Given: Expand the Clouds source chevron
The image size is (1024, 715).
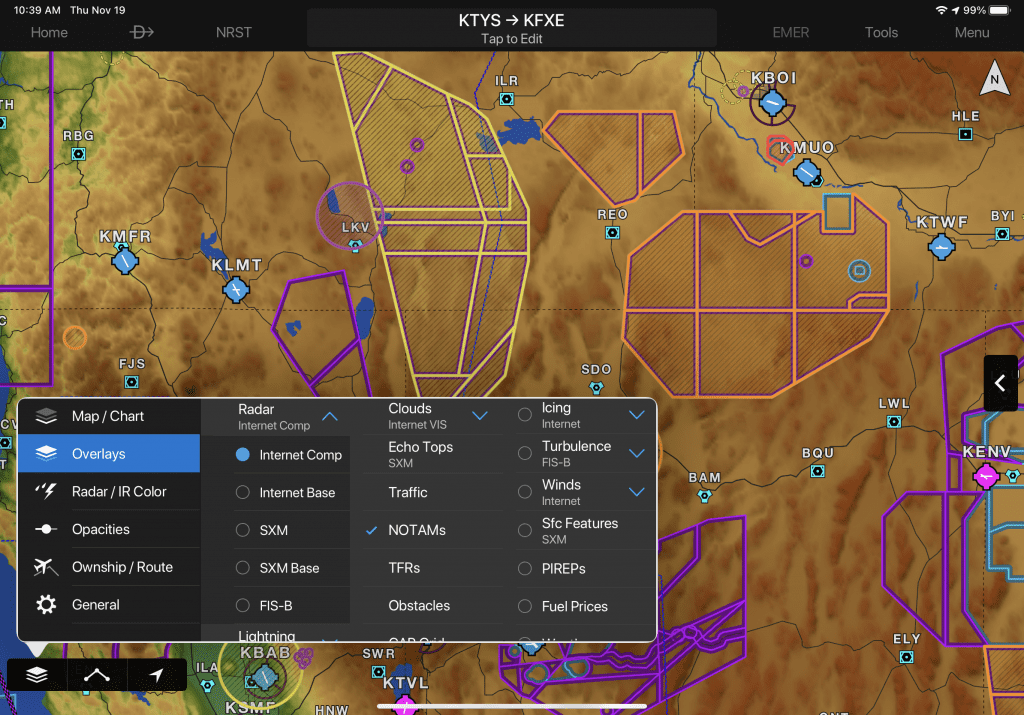Looking at the screenshot, I should [x=480, y=415].
